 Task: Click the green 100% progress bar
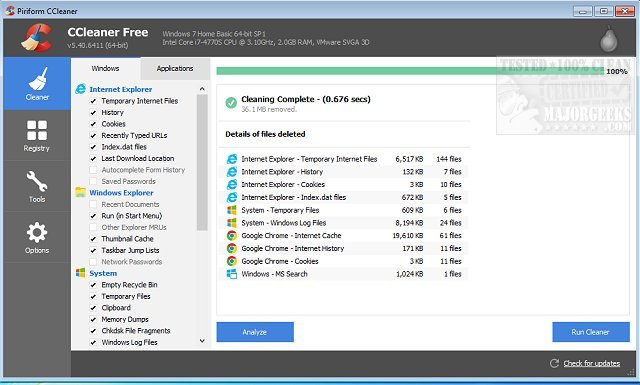coord(410,71)
